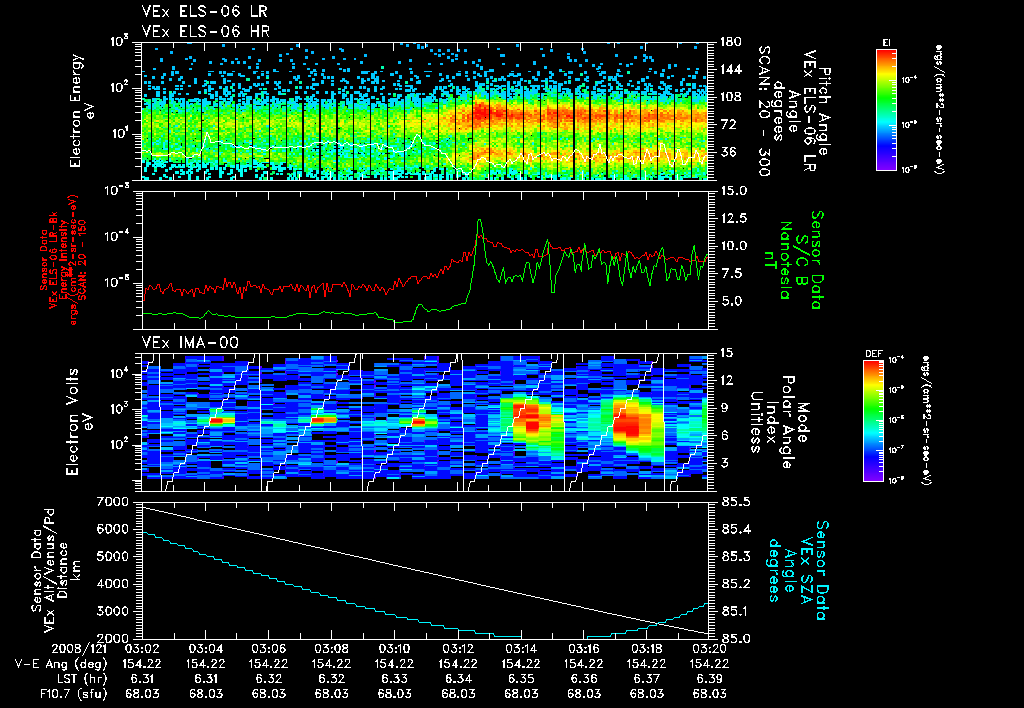Click the 03:04 time tick label
This screenshot has height=708, width=1024.
[x=205, y=649]
